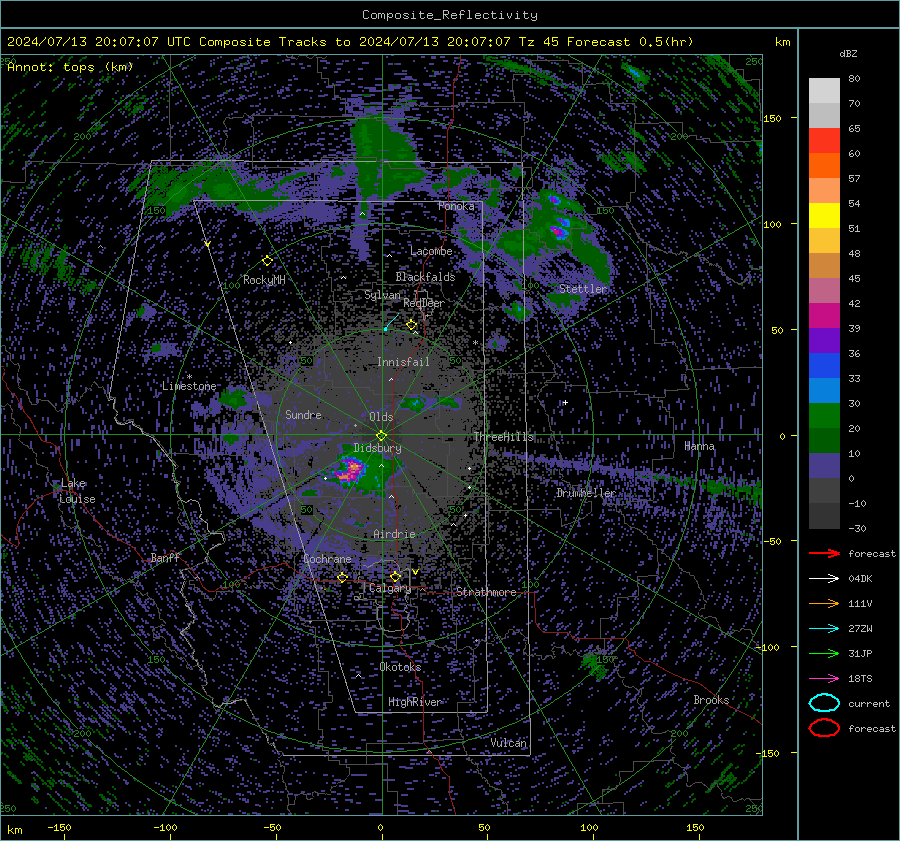Click the Hanna city label
Screen dimensions: 900x841
699,446
